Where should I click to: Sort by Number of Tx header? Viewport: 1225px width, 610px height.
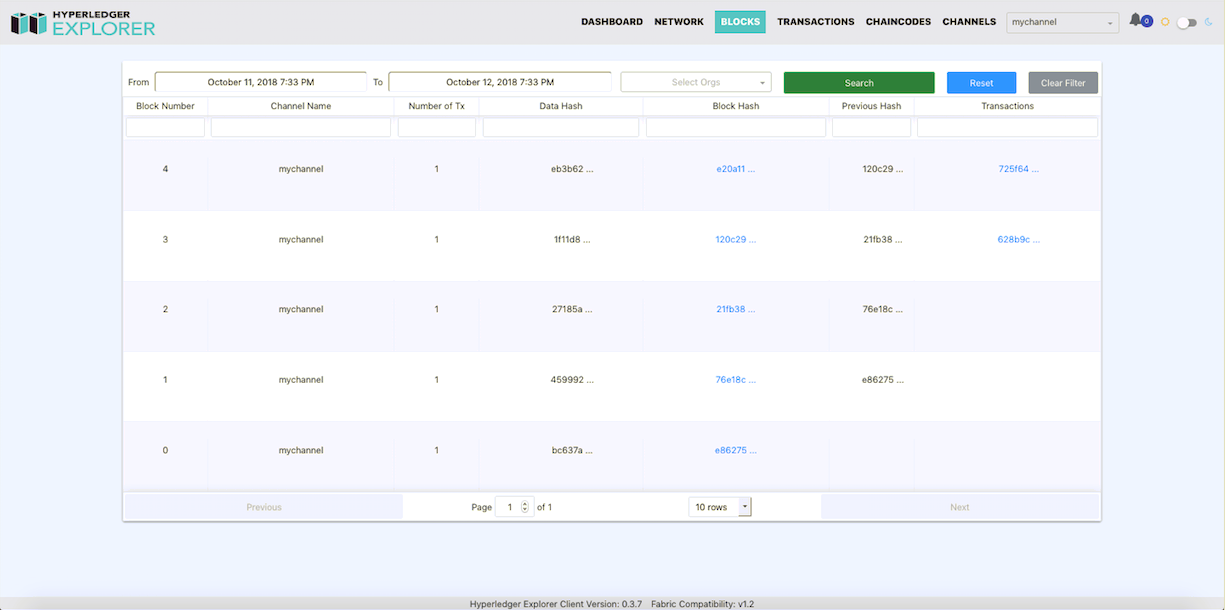coord(437,106)
